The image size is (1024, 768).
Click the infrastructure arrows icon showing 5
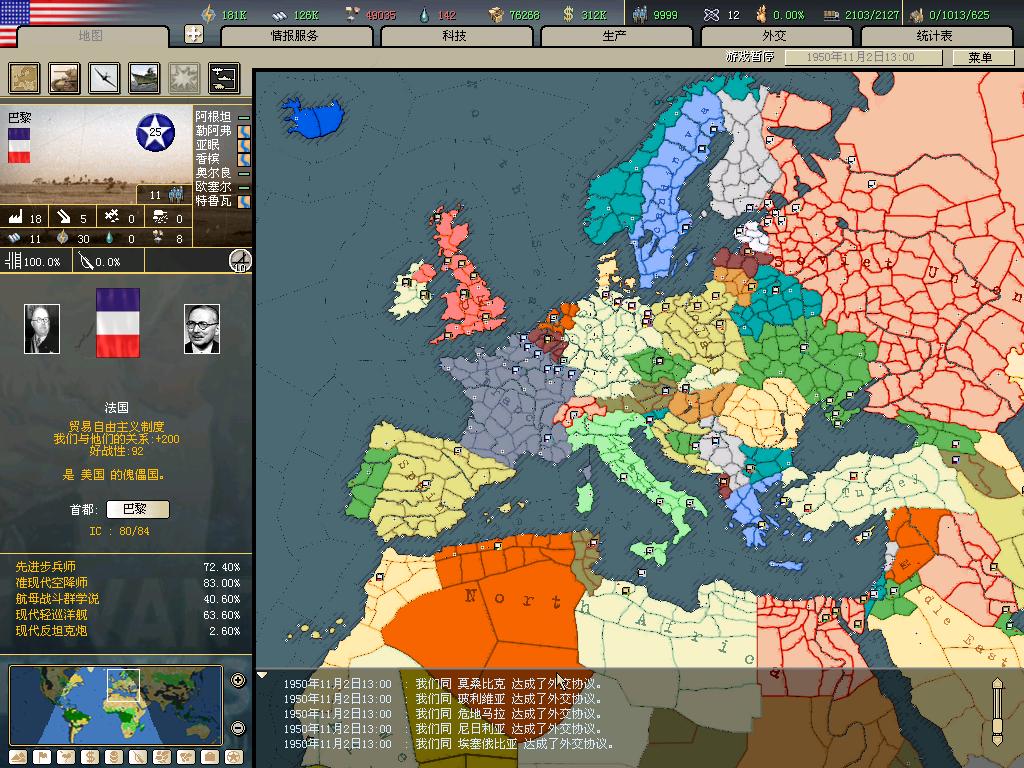click(x=63, y=217)
